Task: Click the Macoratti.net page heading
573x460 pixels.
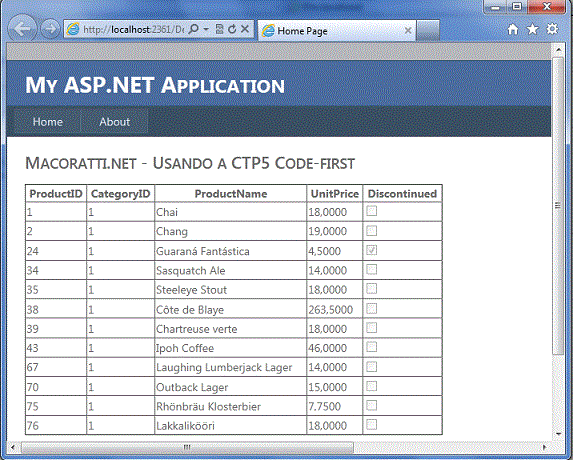Action: (190, 163)
